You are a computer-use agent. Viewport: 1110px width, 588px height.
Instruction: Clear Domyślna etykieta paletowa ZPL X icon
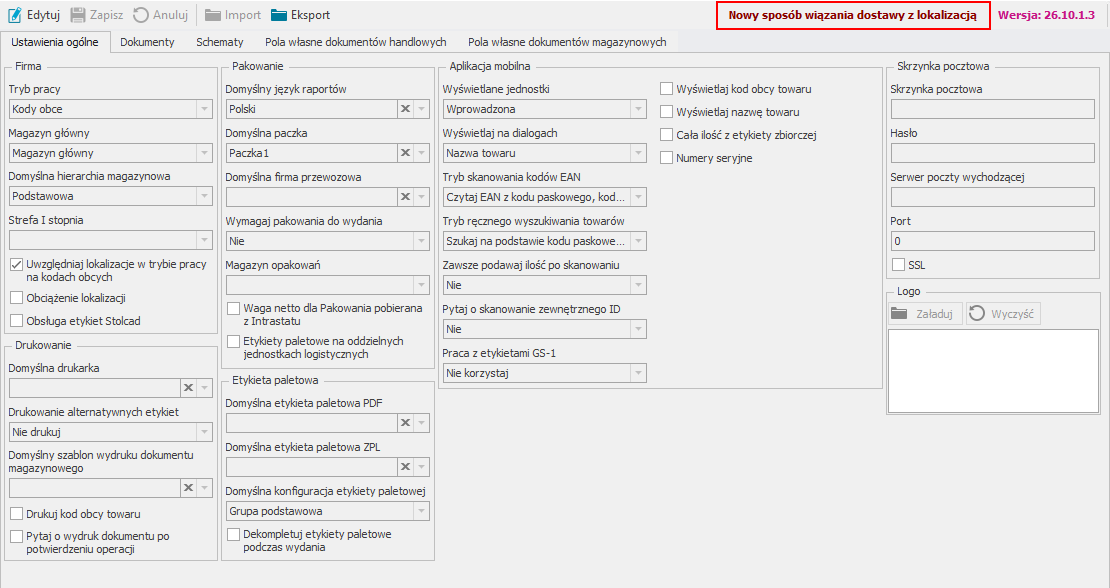(406, 467)
